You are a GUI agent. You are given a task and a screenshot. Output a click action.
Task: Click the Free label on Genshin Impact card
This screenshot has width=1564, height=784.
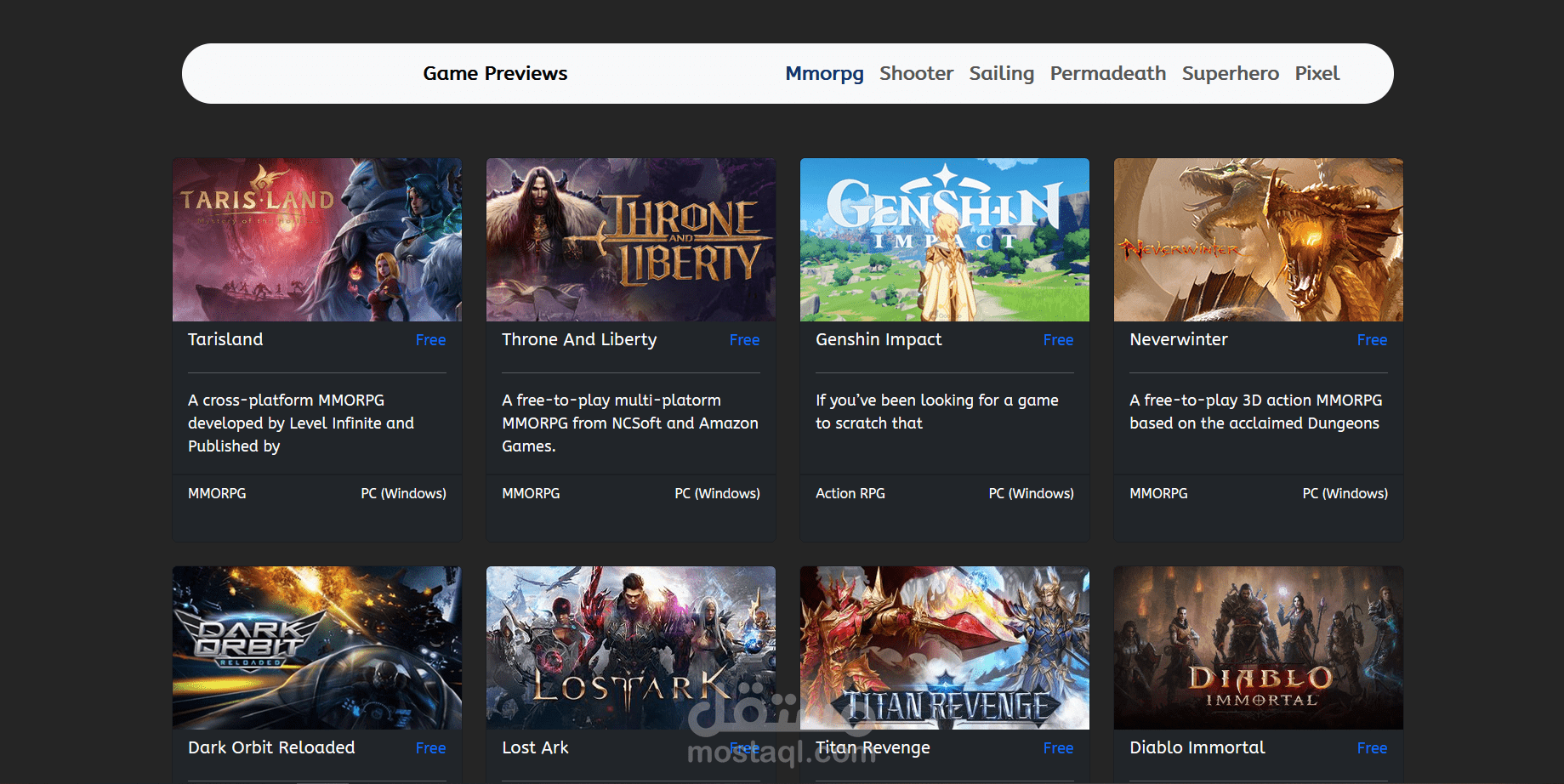(1057, 339)
